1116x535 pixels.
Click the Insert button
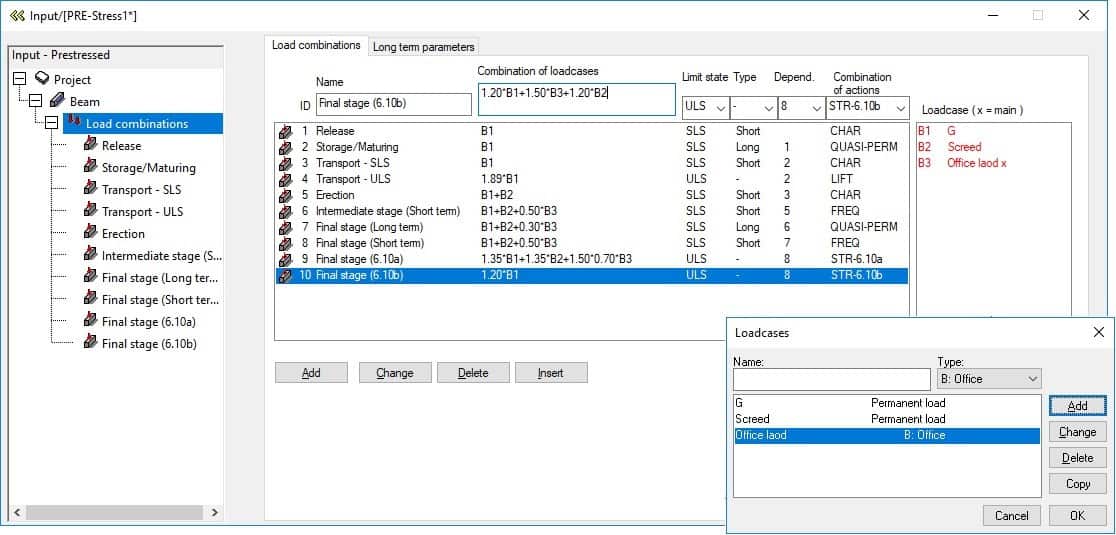(551, 373)
